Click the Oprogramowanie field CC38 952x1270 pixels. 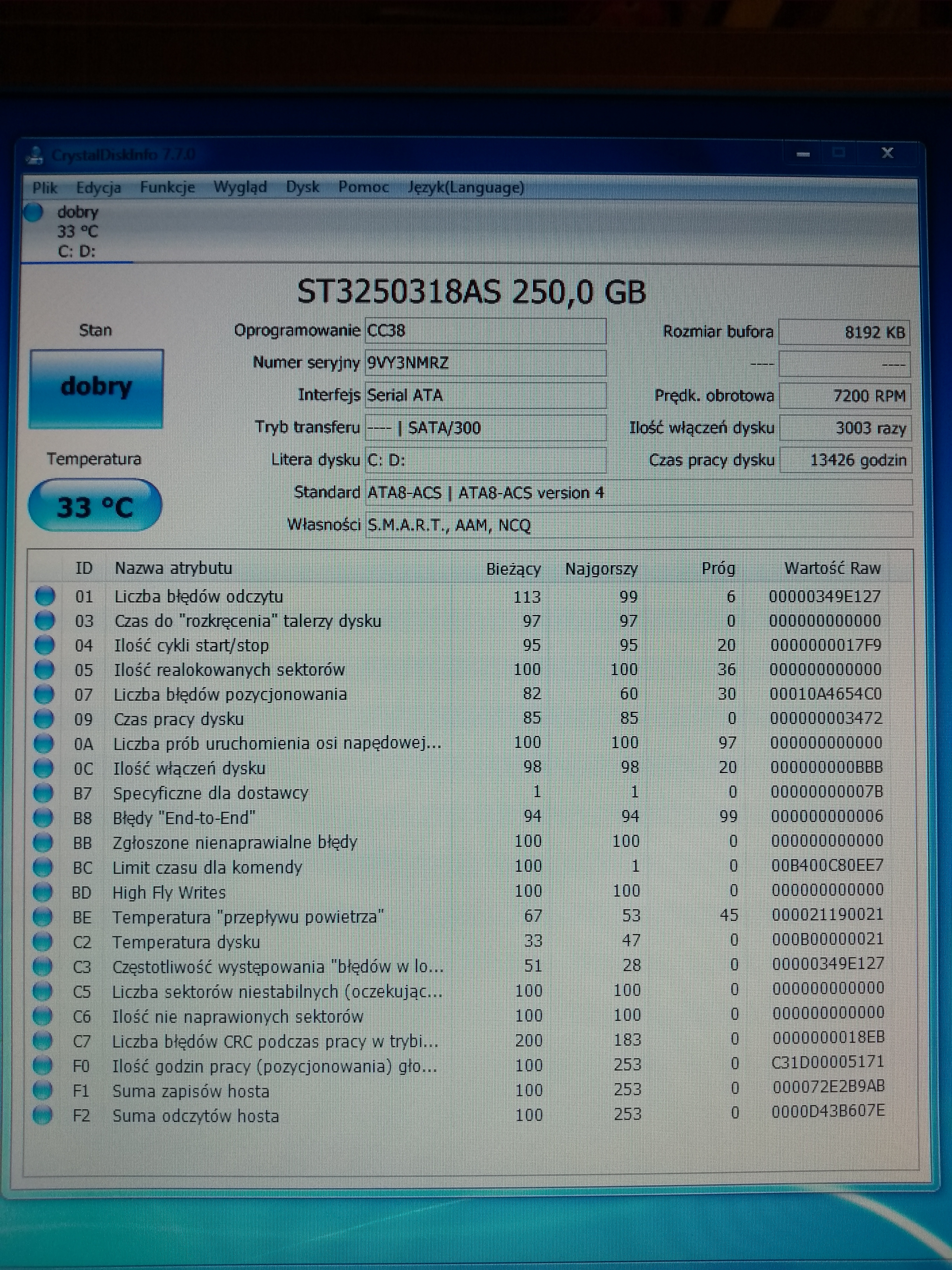click(486, 331)
